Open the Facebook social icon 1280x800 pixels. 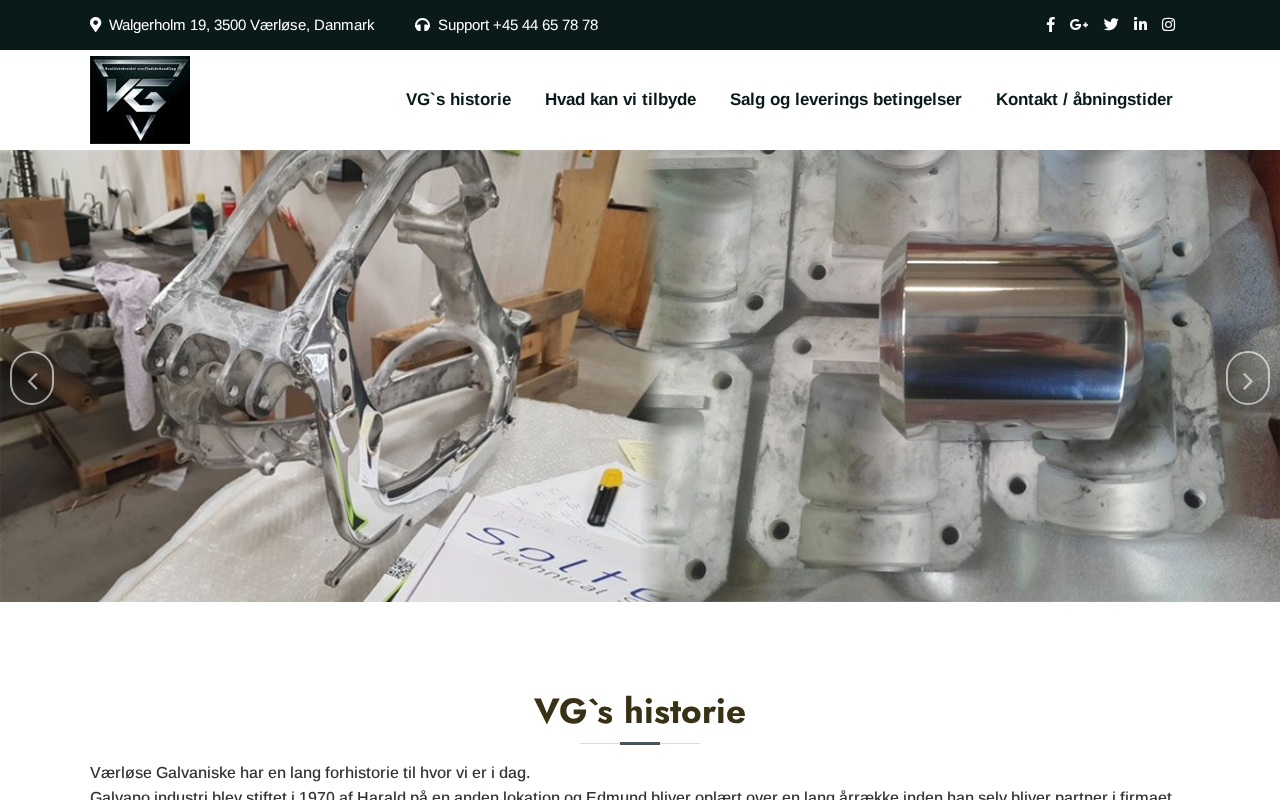pos(1050,25)
